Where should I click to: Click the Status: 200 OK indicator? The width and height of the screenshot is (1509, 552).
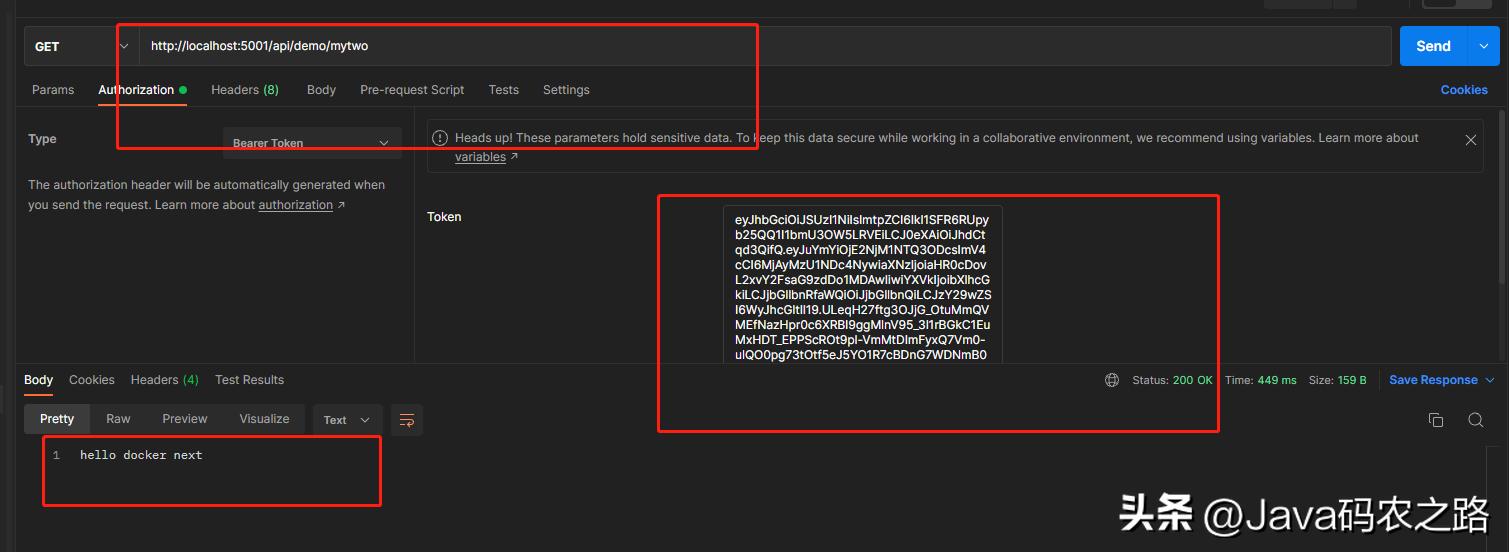pyautogui.click(x=1173, y=380)
